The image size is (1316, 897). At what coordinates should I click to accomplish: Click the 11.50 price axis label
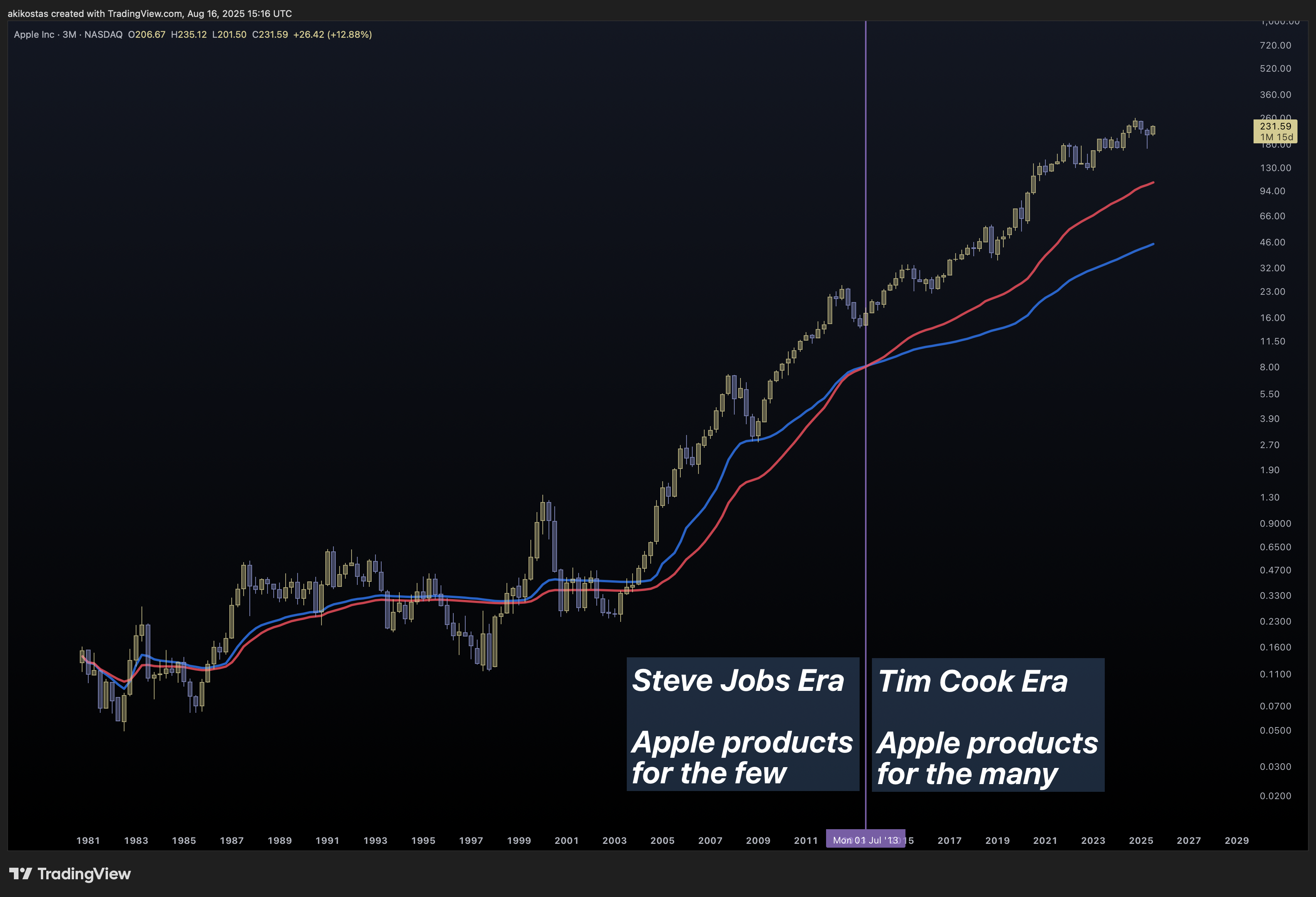[1272, 341]
